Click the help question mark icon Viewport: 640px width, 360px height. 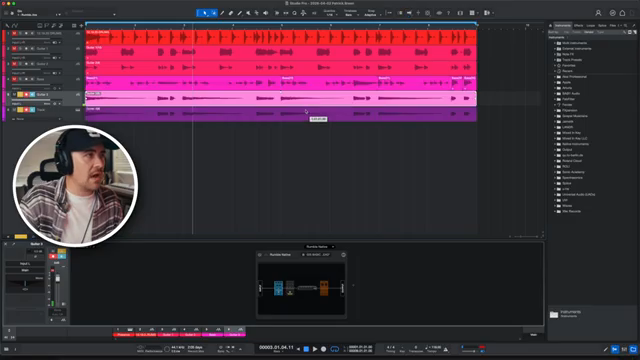(x=448, y=13)
